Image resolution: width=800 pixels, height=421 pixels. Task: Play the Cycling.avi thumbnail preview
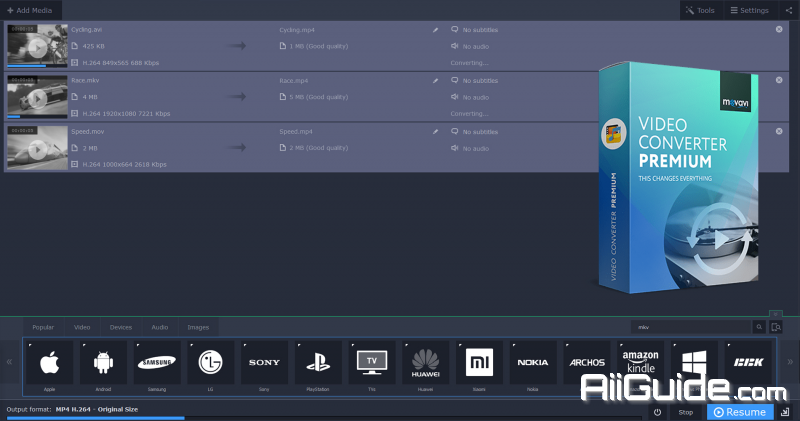coord(37,48)
